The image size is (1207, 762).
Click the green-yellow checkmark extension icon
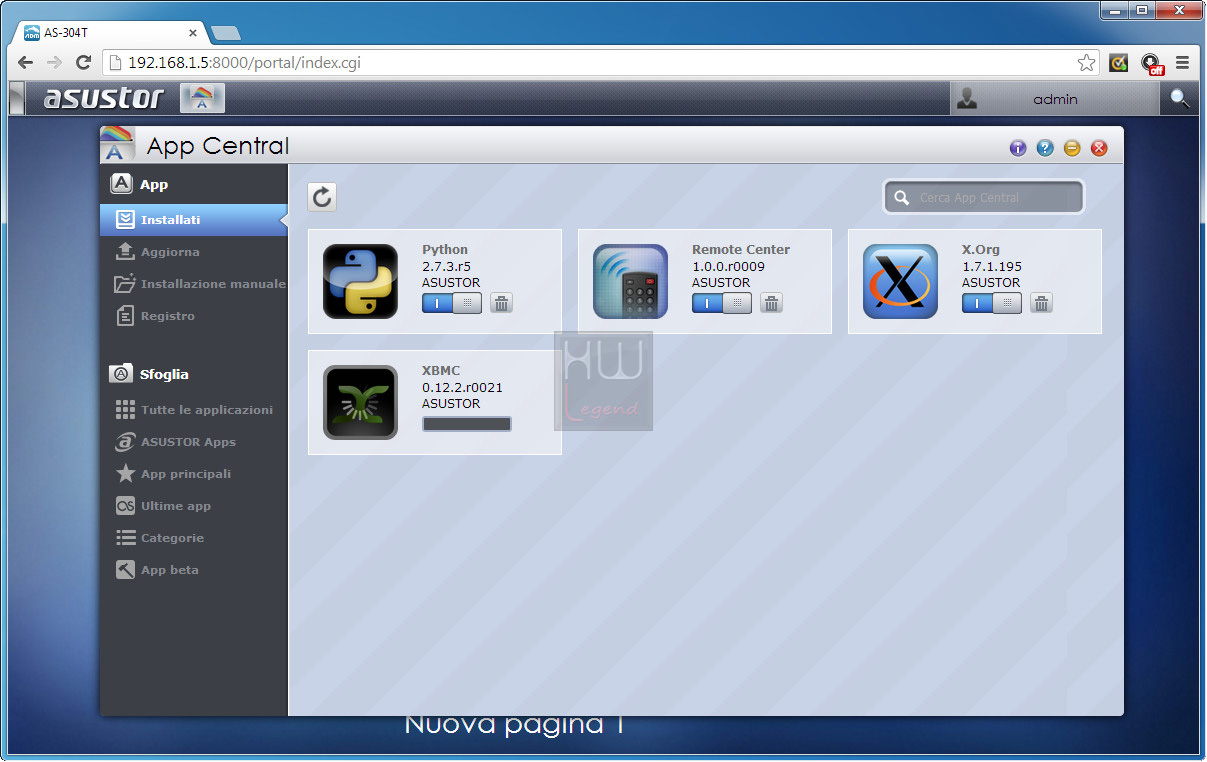(x=1119, y=63)
